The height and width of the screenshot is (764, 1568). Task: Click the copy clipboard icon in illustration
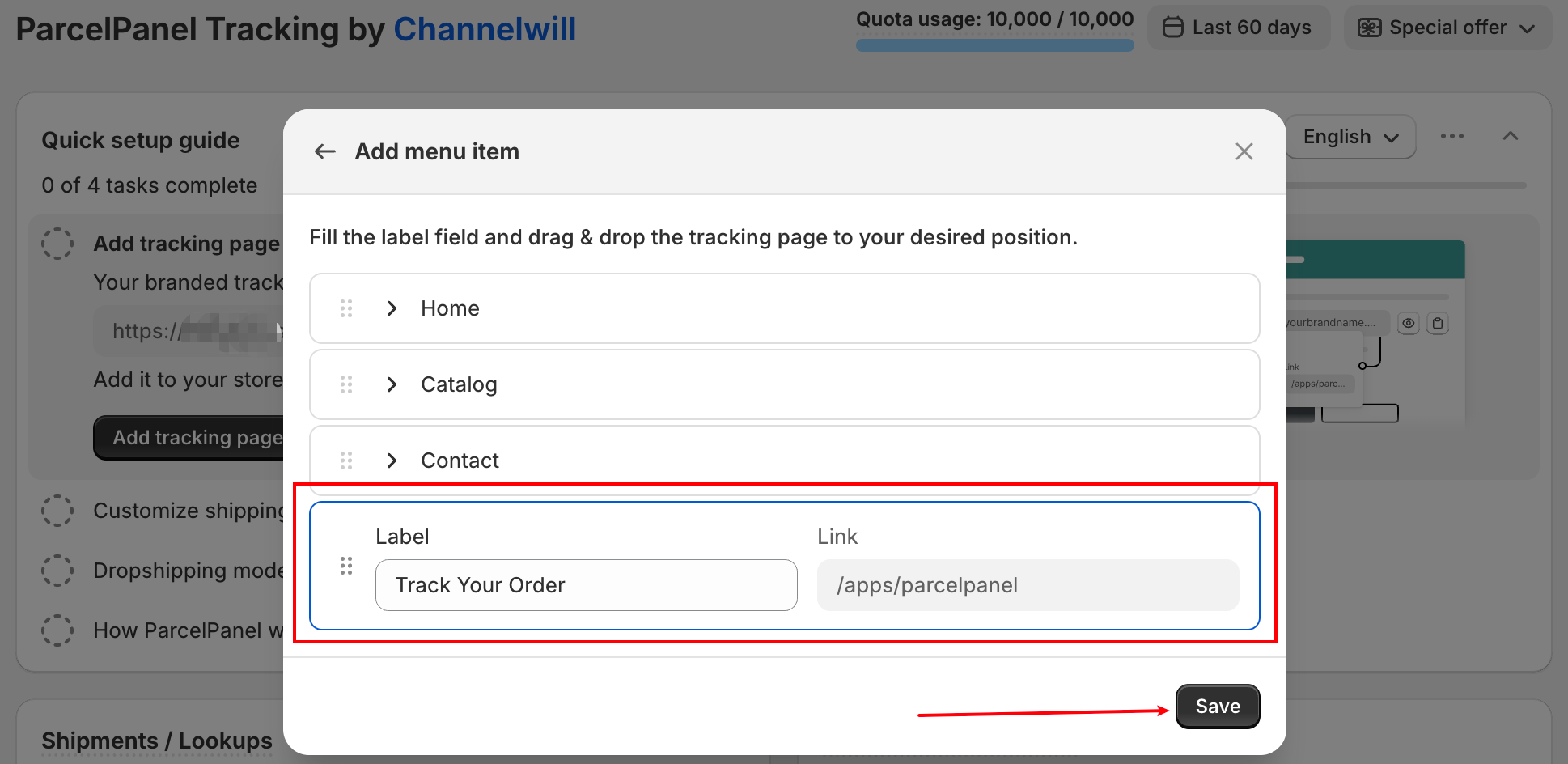(1438, 323)
